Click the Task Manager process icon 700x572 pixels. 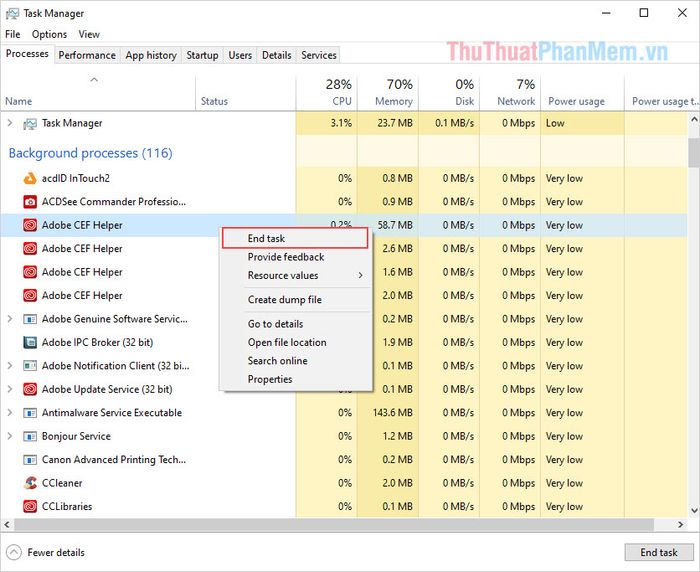click(30, 124)
